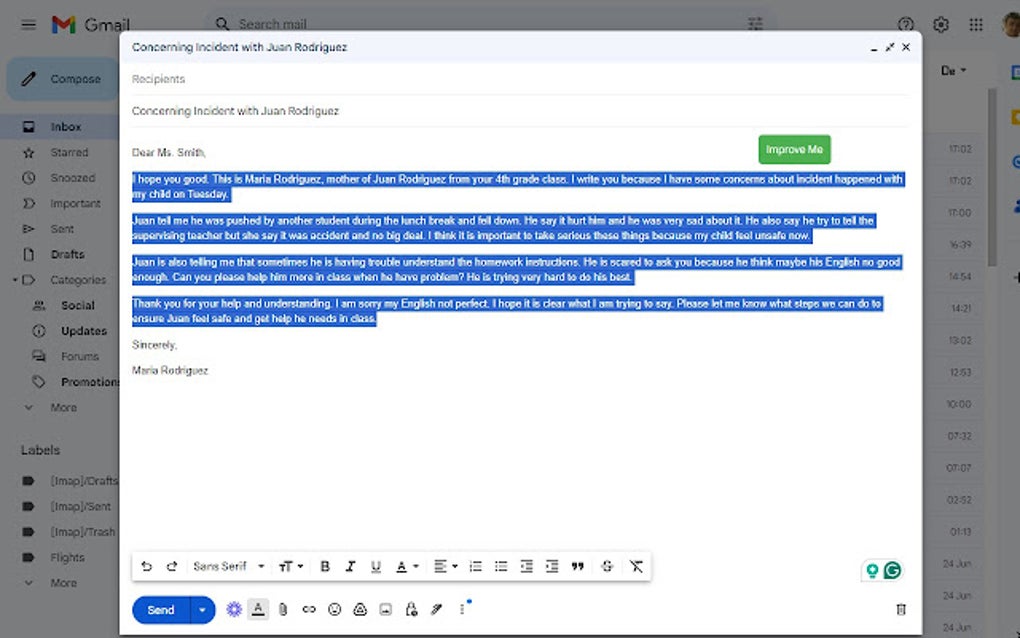Undo the last edit in the compose window

[146, 566]
